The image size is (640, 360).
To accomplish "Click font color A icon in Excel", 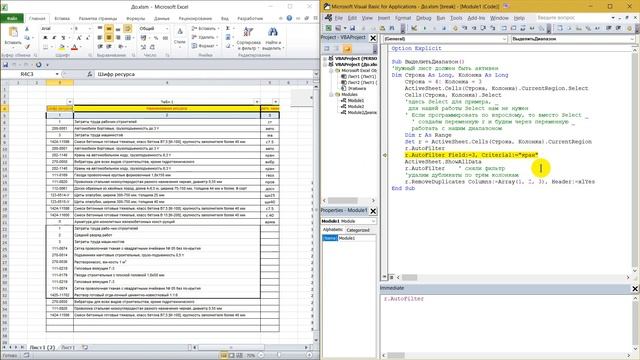I will pyautogui.click(x=75, y=47).
